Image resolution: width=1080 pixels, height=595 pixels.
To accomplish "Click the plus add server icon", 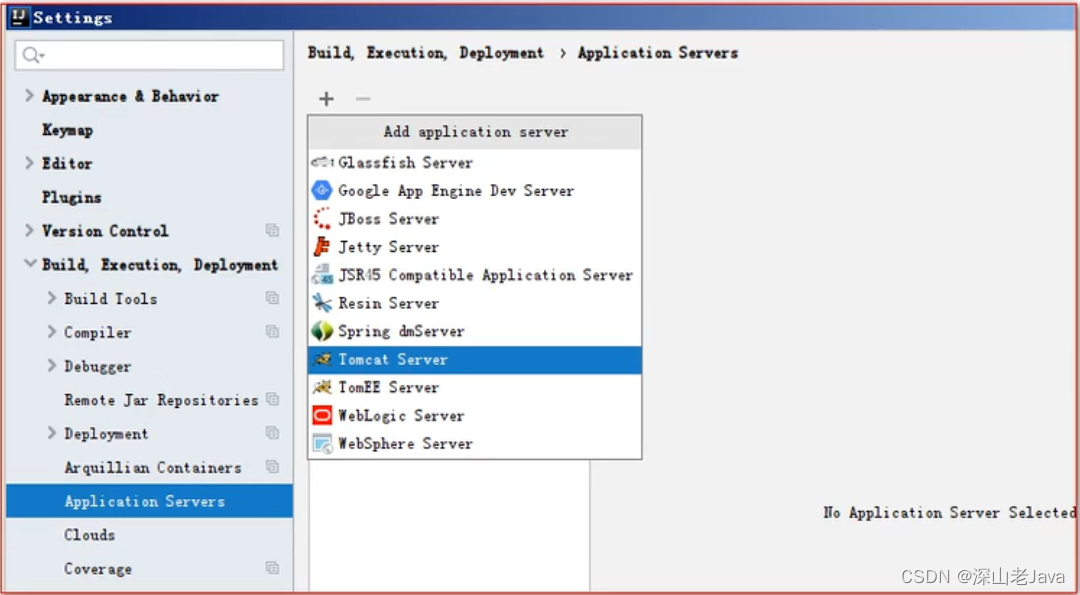I will point(326,99).
